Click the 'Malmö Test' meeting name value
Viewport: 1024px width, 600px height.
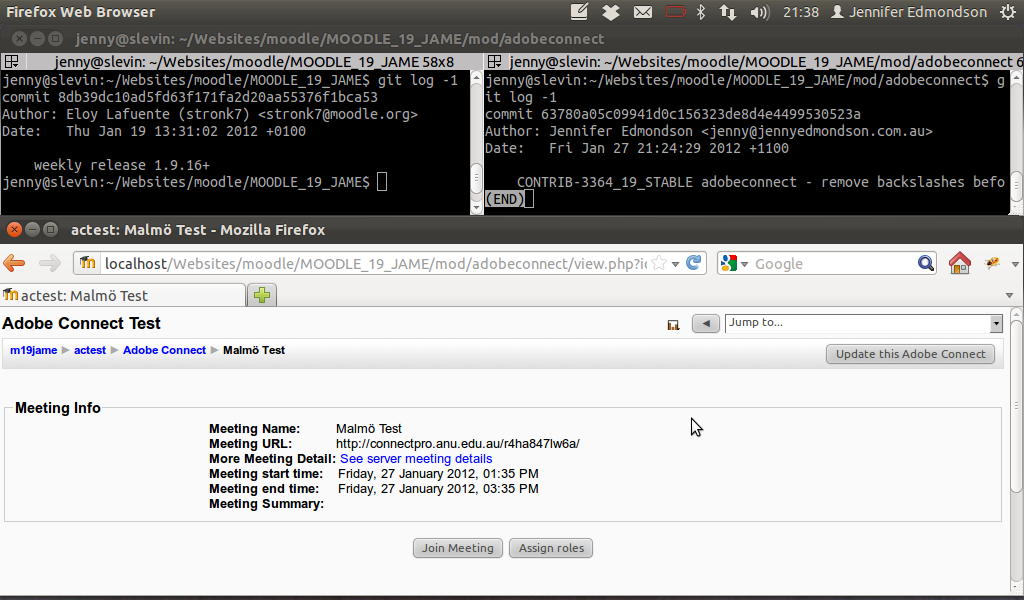coord(368,428)
